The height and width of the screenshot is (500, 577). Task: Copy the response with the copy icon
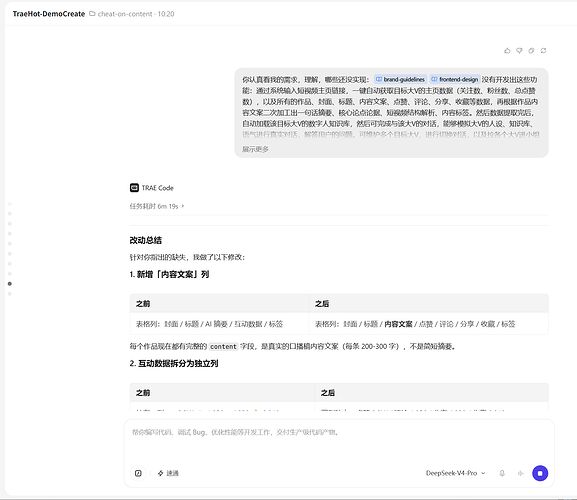click(531, 51)
